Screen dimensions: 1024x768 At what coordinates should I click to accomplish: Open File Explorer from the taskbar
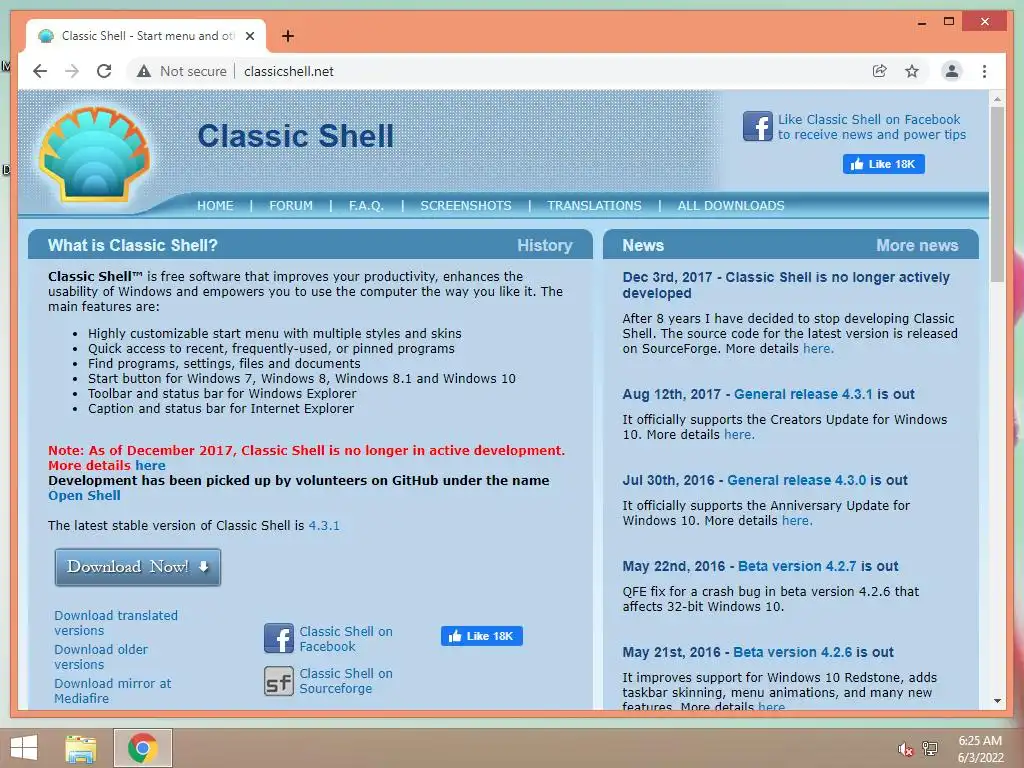(x=81, y=748)
